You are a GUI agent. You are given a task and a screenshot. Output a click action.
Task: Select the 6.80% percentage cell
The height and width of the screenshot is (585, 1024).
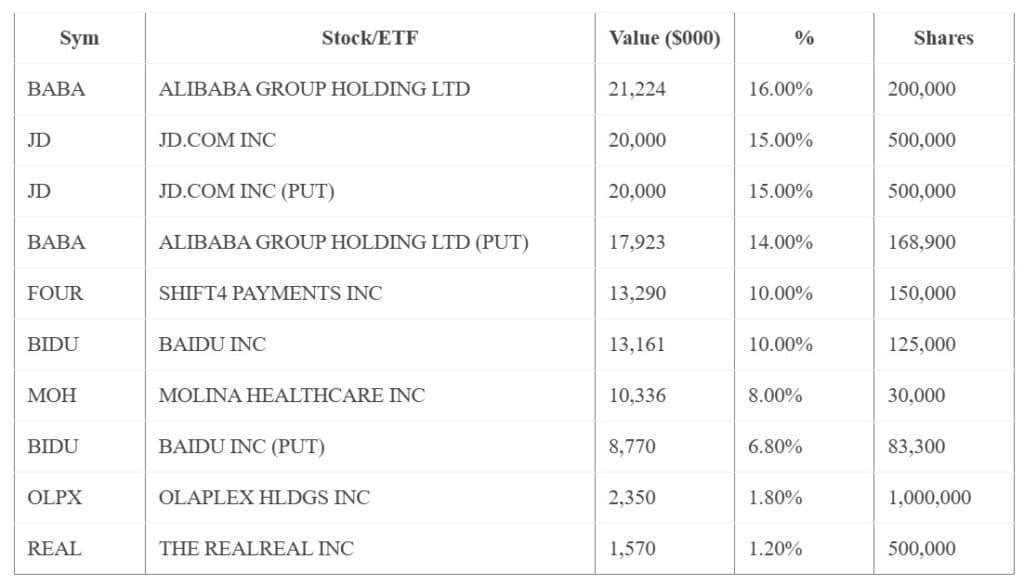[x=775, y=446]
